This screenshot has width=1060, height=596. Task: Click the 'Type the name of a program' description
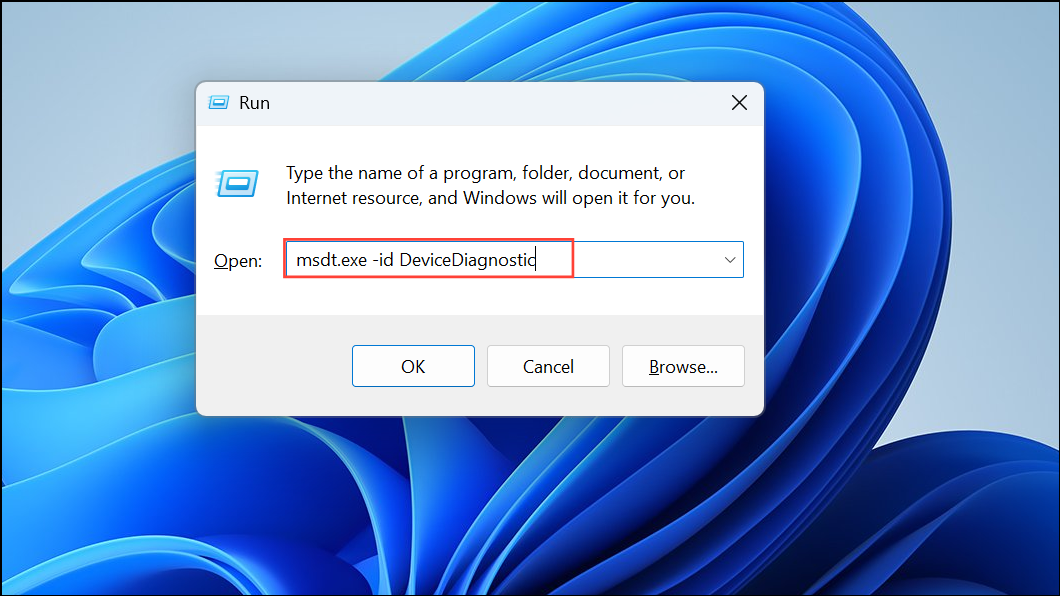[x=490, y=185]
